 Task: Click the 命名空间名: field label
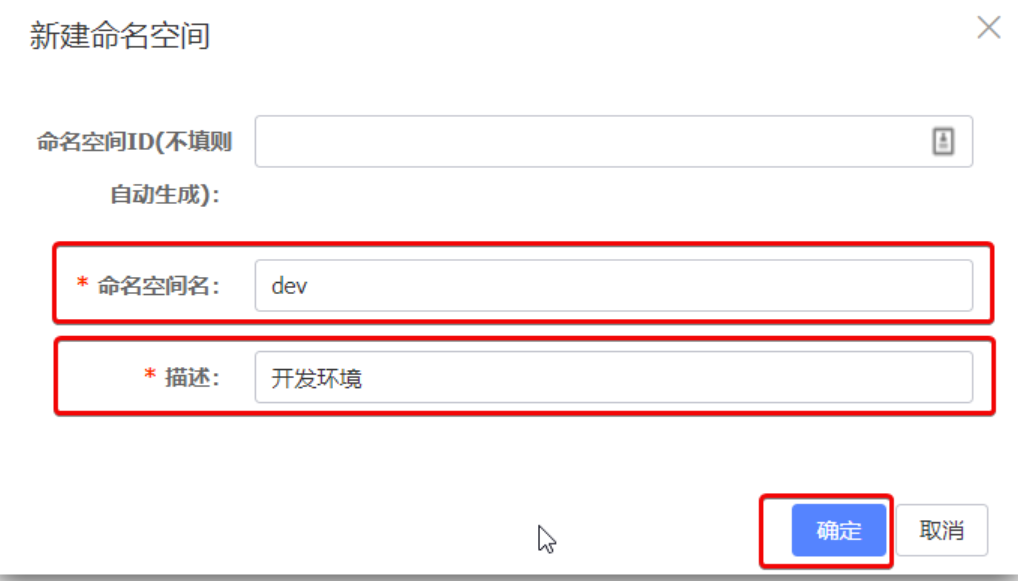(159, 286)
